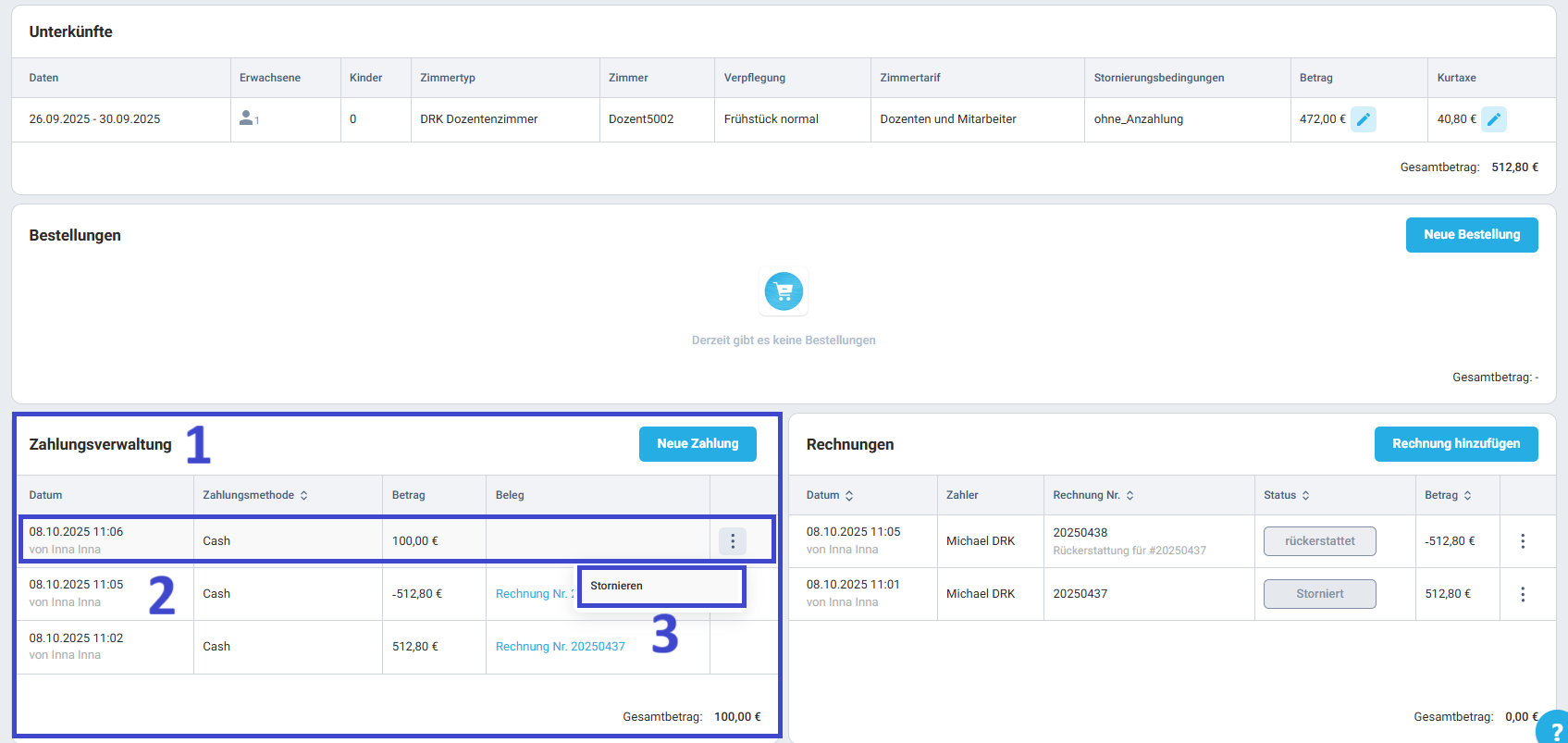Screen dimensions: 1568x743
Task: Click Rückerstattung für #20250437 text
Action: (x=1130, y=551)
